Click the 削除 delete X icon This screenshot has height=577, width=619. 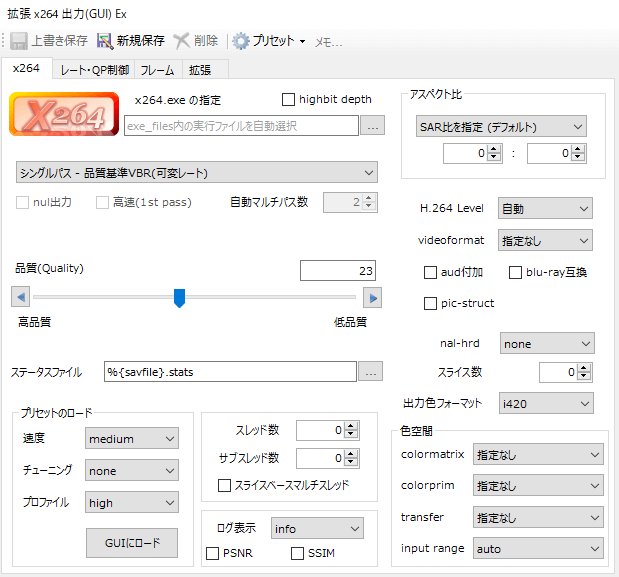(x=182, y=41)
